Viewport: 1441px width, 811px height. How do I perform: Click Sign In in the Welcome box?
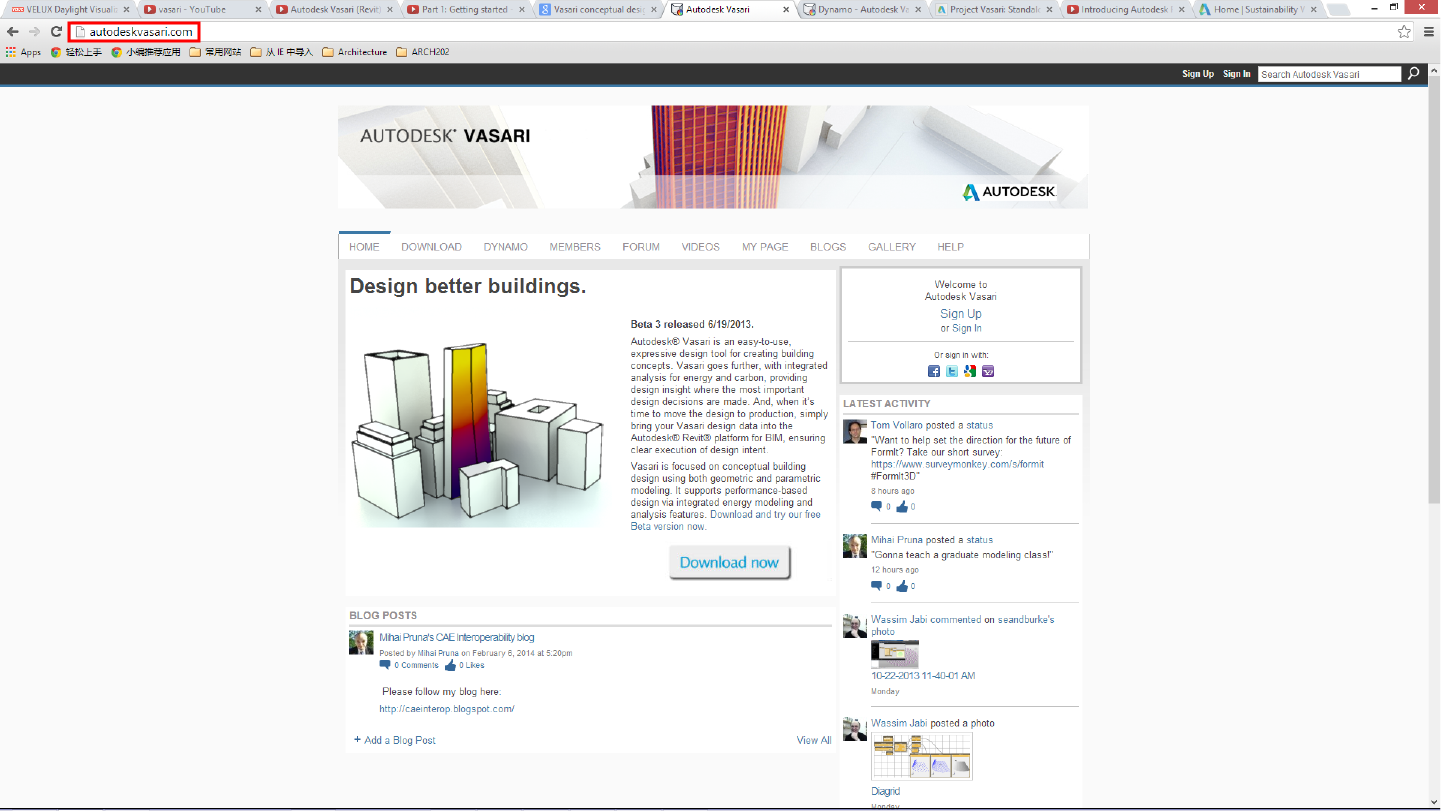coord(967,328)
